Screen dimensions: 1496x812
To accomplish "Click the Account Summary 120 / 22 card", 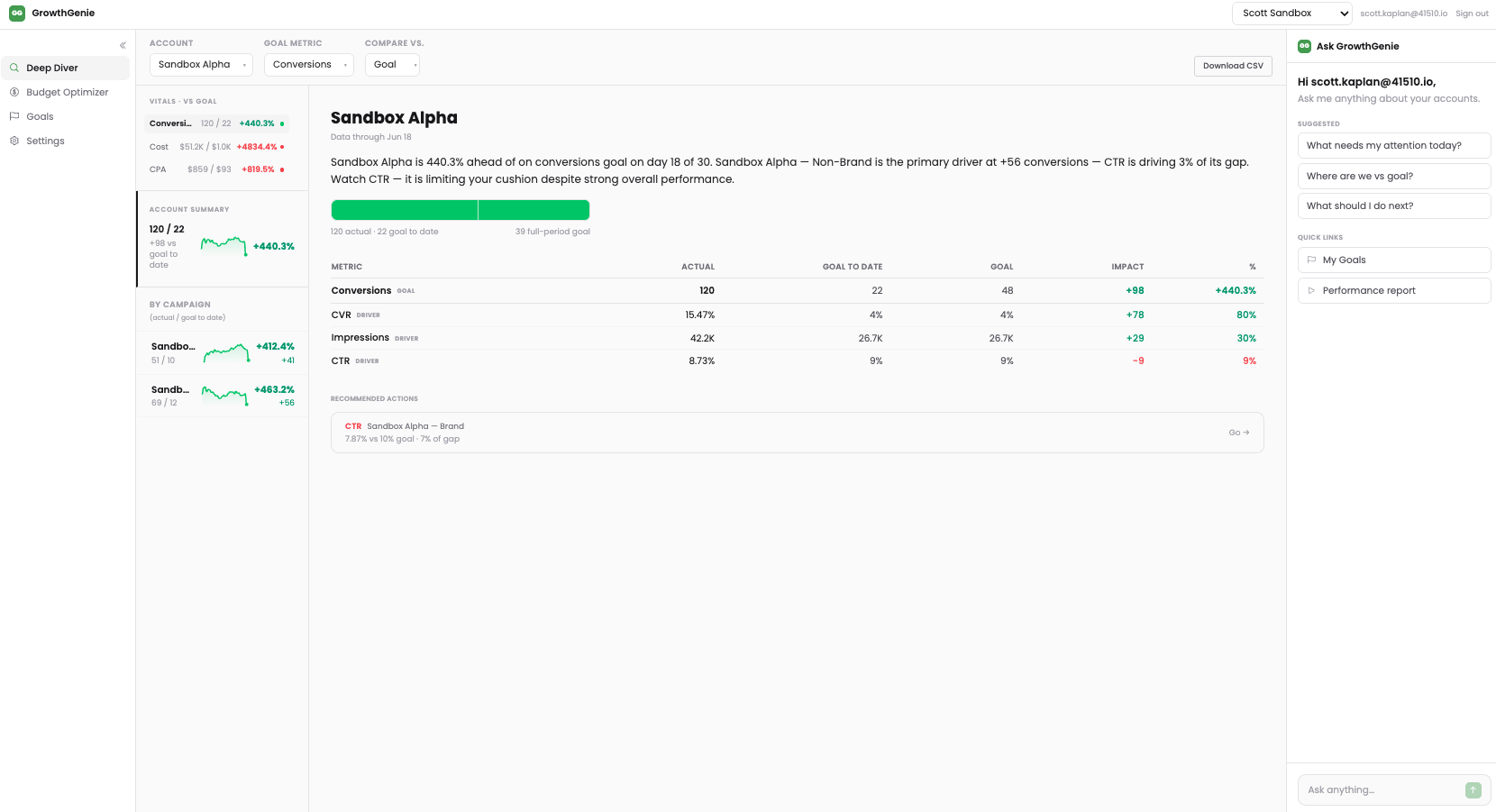I will tap(222, 239).
